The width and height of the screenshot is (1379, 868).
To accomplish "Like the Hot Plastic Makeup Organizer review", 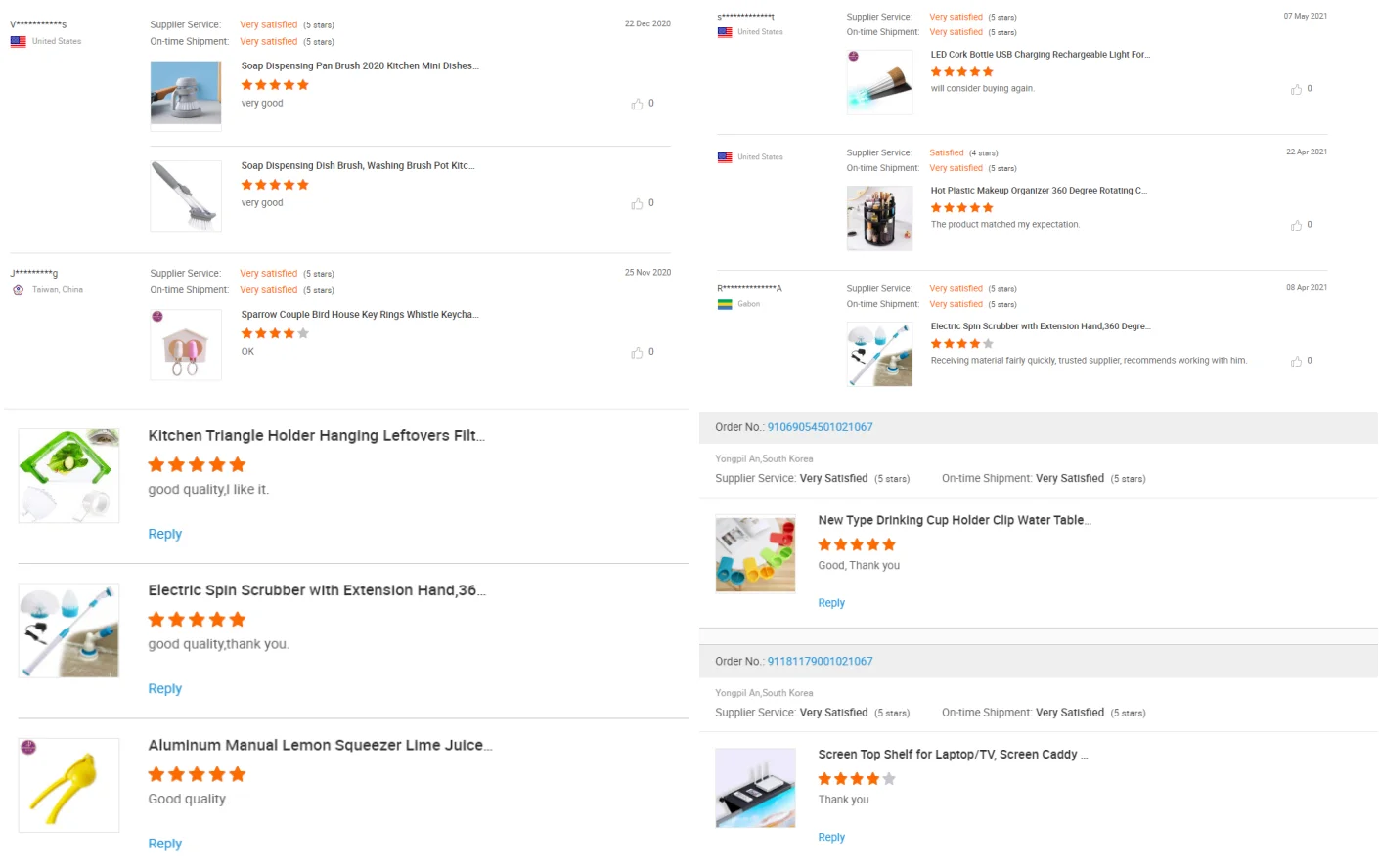I will point(1296,225).
